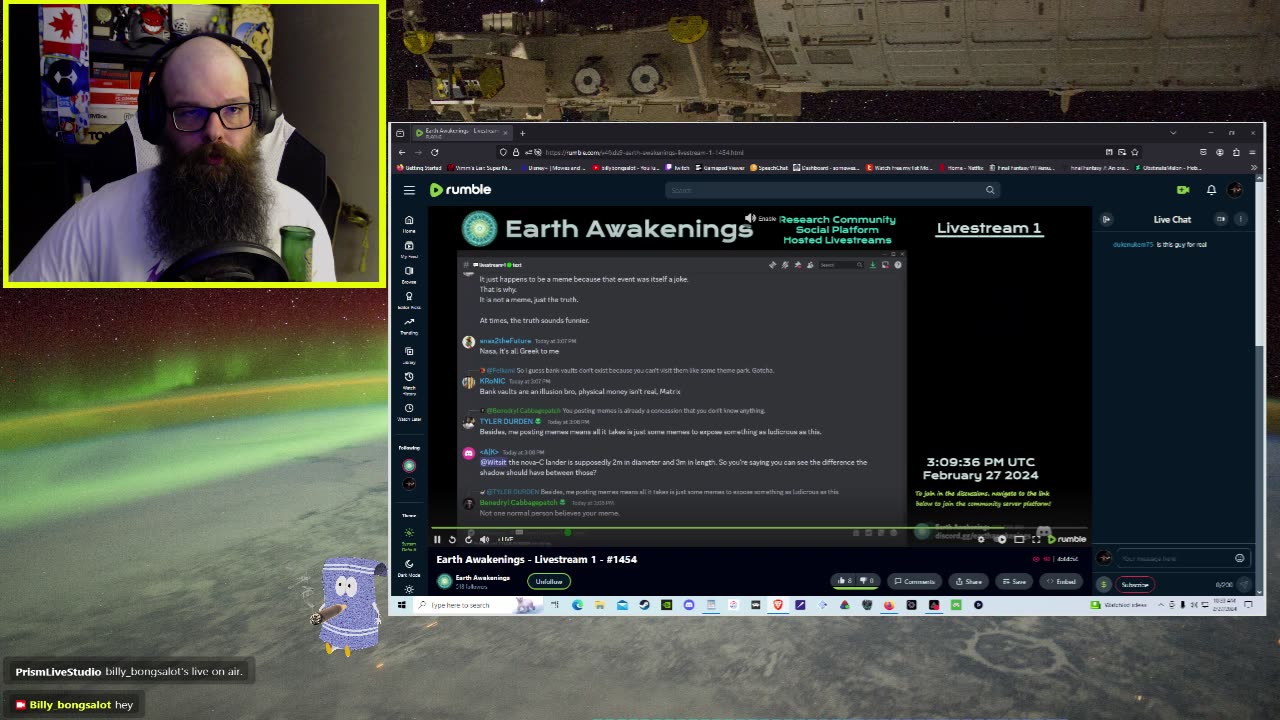1280x720 pixels.
Task: Open Watch History in sidebar
Action: [409, 382]
